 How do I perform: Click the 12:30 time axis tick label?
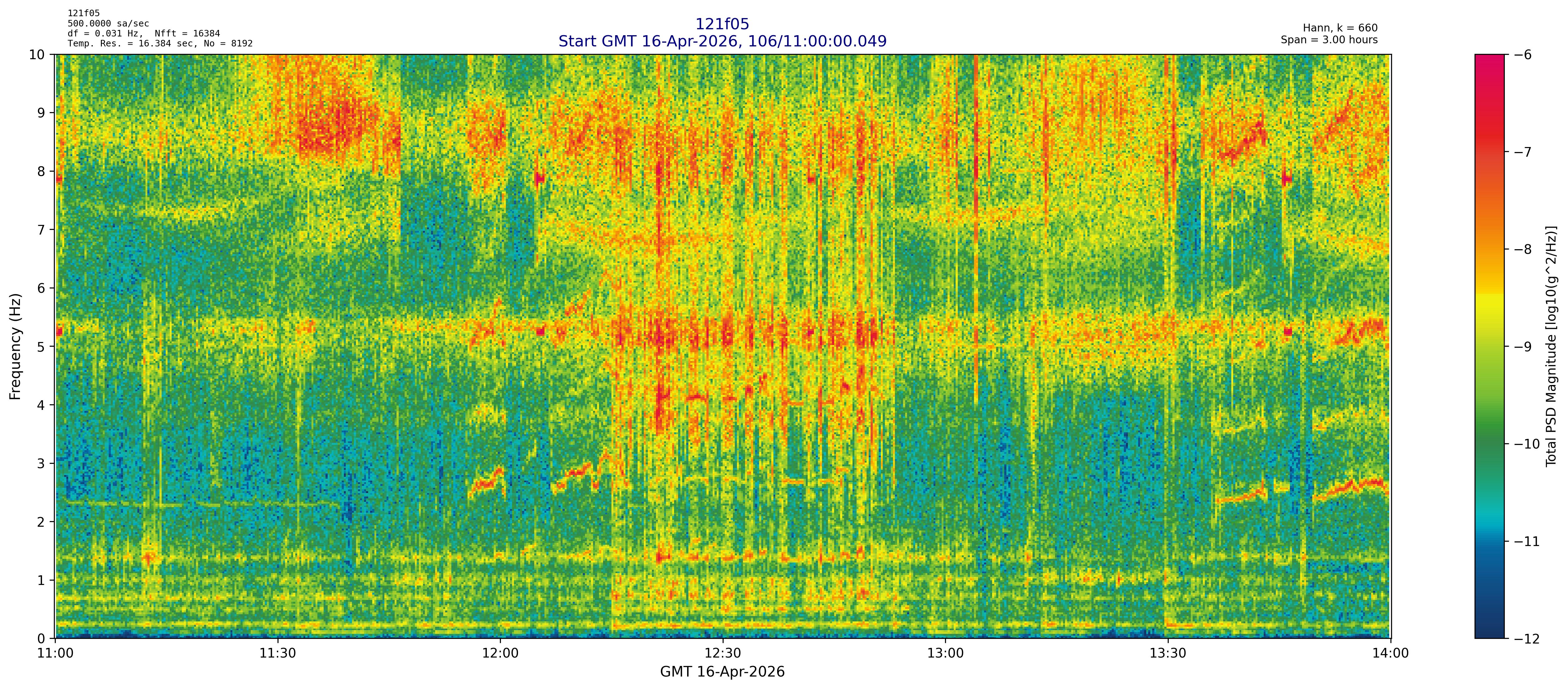723,653
